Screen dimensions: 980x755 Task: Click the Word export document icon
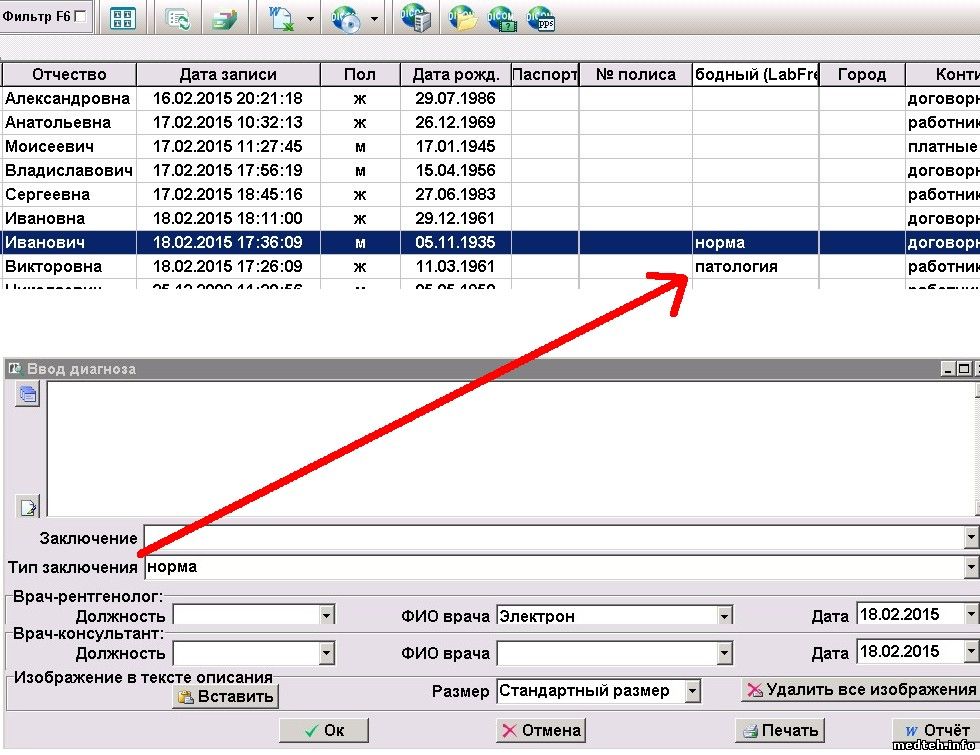coord(282,18)
